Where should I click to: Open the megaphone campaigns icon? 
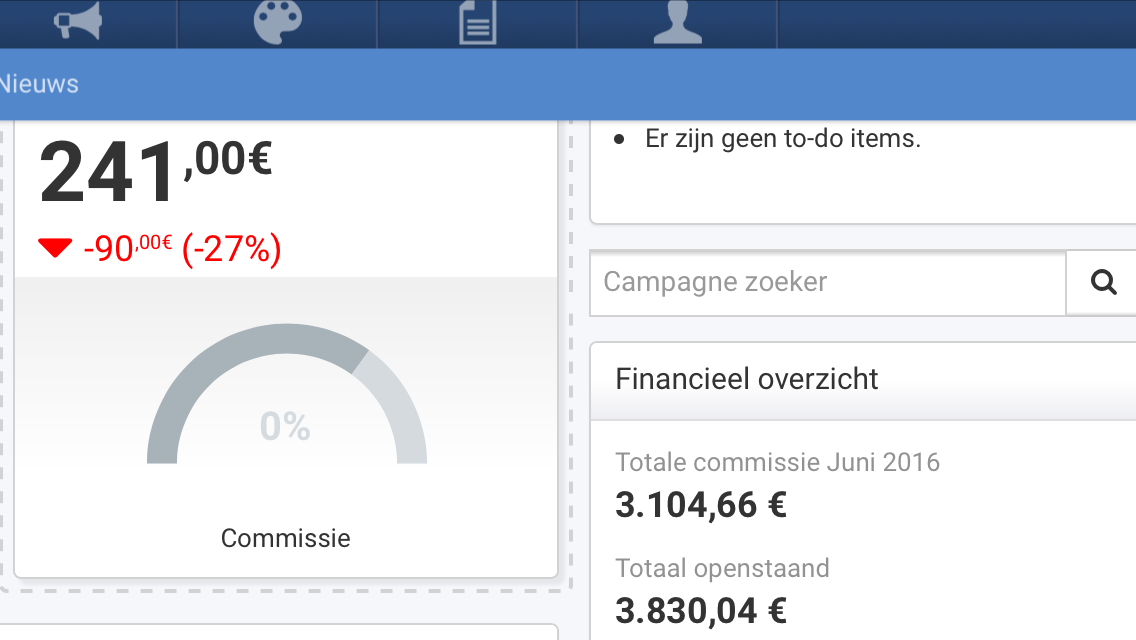[78, 22]
